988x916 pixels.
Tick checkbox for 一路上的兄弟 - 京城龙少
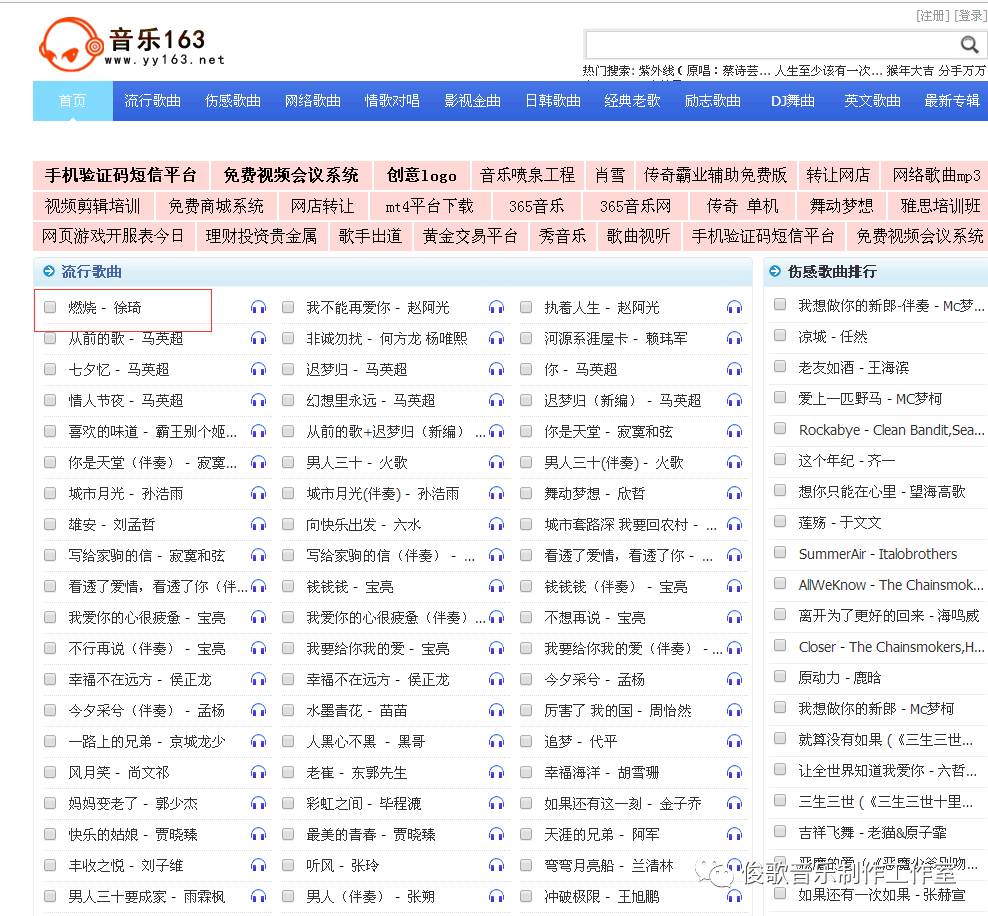(50, 741)
